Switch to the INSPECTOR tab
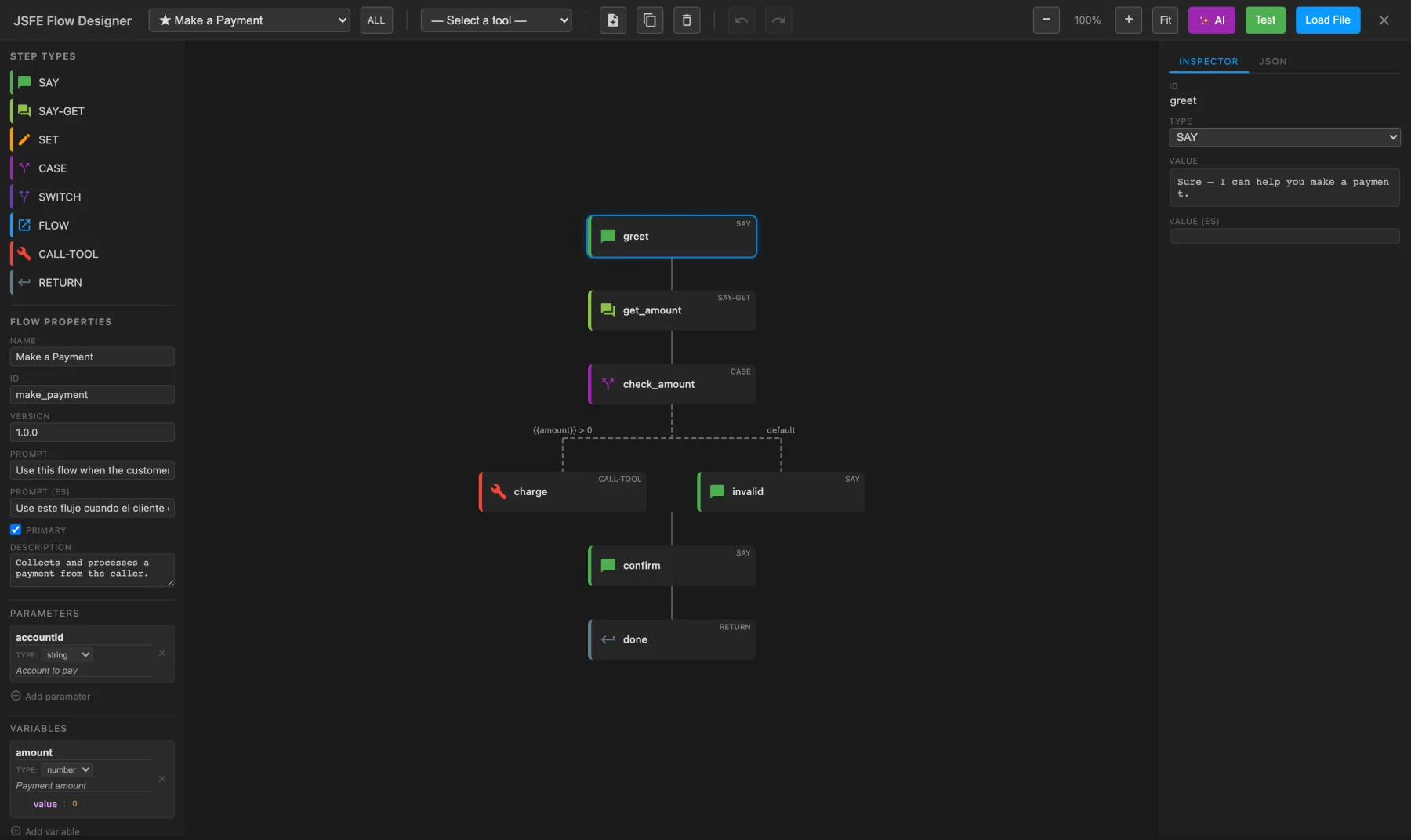 tap(1208, 61)
